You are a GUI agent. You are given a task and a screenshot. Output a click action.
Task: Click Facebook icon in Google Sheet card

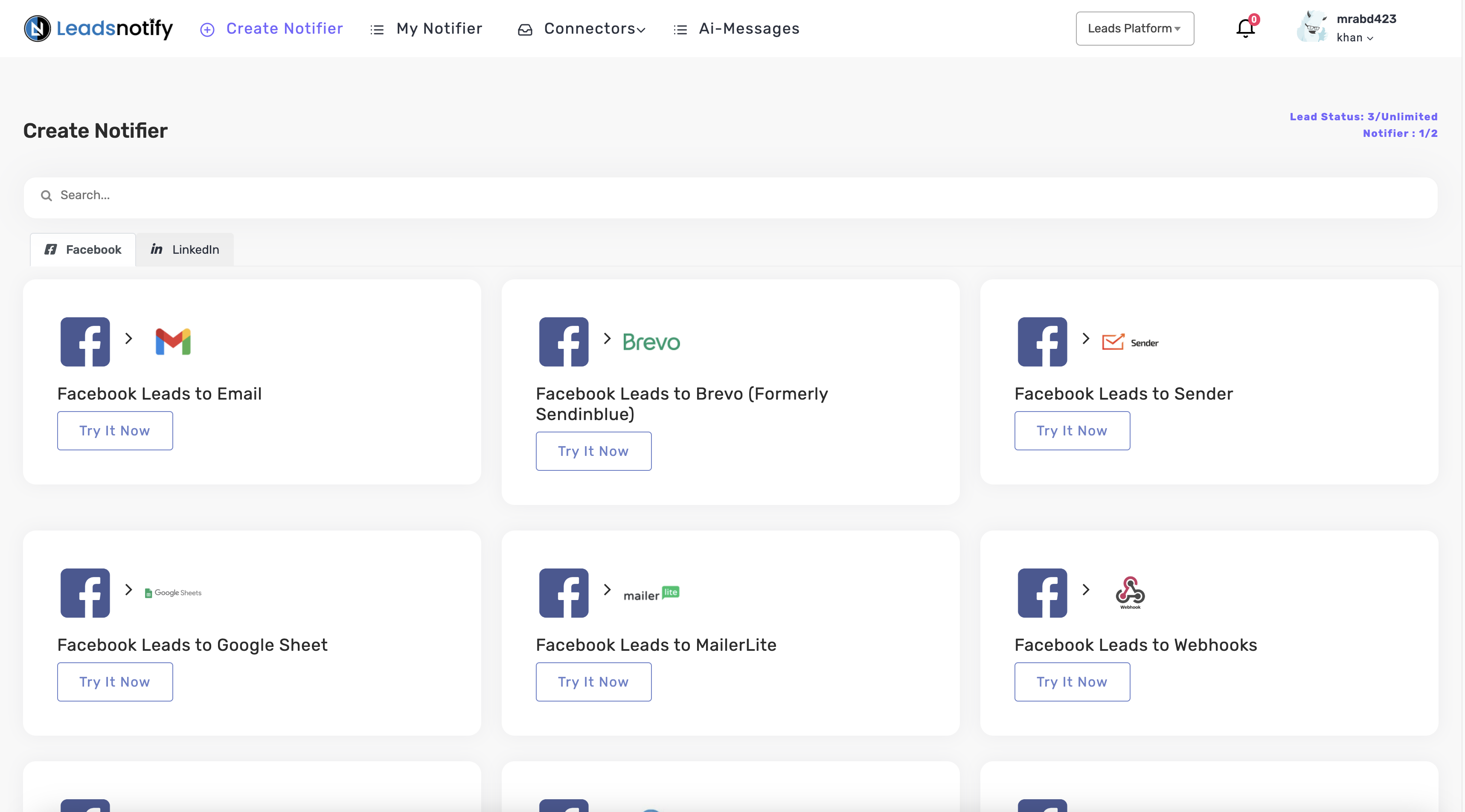[x=85, y=592]
